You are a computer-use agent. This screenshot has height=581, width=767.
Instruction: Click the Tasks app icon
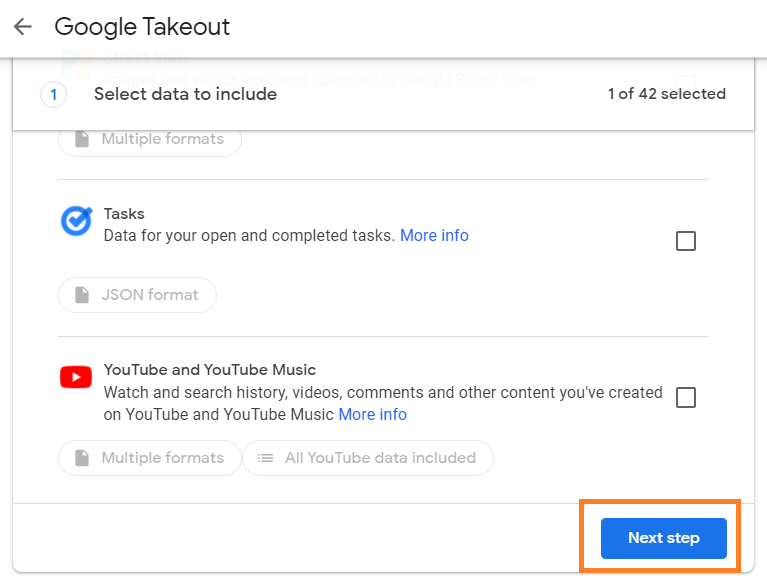coord(76,221)
